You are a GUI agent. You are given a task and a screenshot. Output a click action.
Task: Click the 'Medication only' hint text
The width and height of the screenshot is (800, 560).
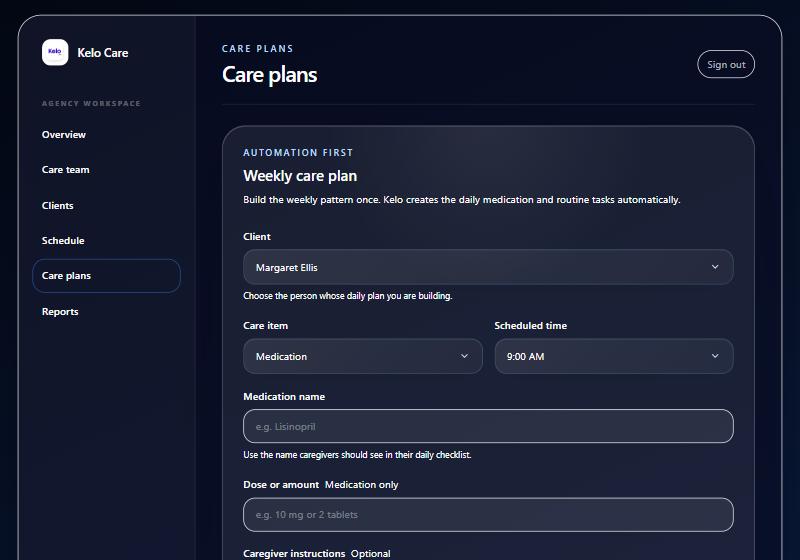coord(361,485)
